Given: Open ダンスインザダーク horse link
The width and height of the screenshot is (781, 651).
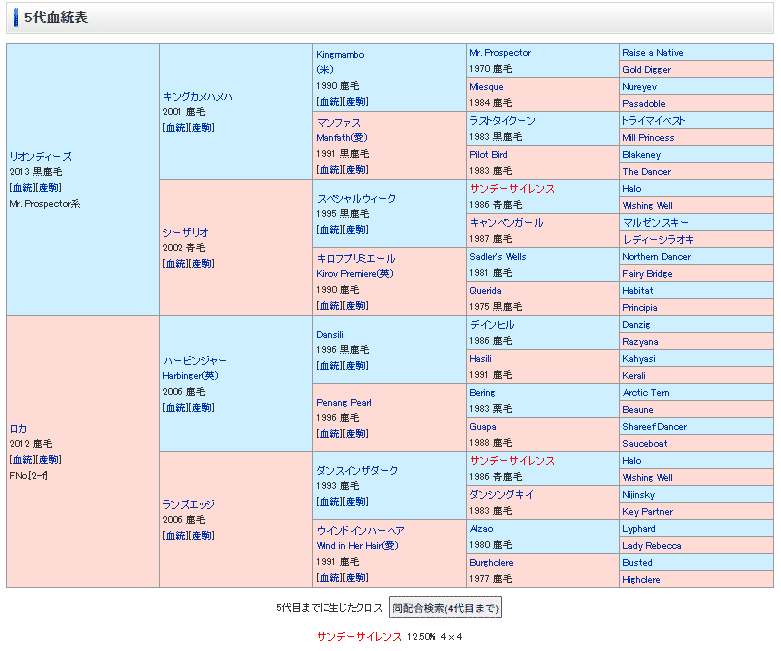Looking at the screenshot, I should pos(357,470).
